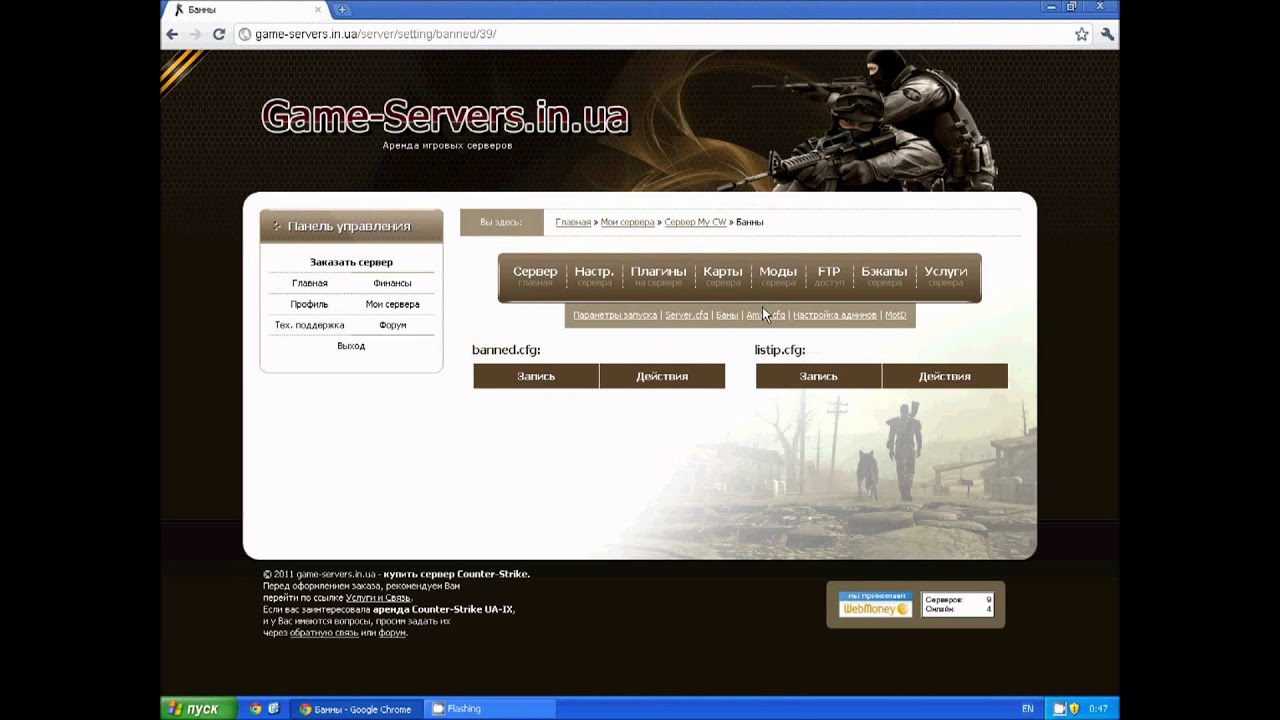Switch to the Flashing taskbar button
The image size is (1280, 720).
(x=490, y=709)
